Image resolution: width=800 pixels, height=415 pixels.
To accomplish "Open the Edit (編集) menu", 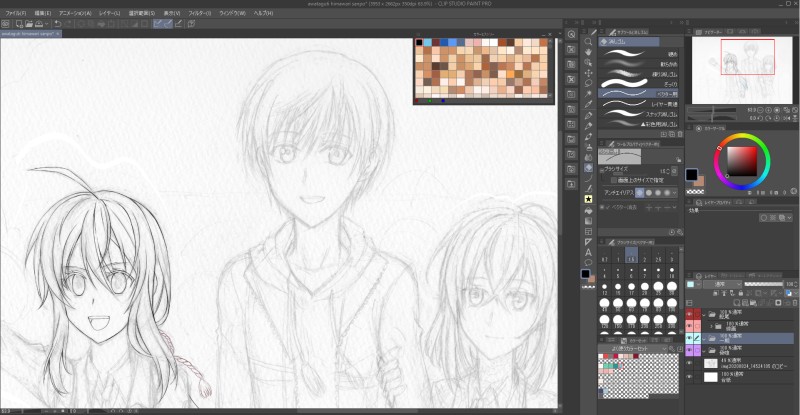I will point(43,13).
